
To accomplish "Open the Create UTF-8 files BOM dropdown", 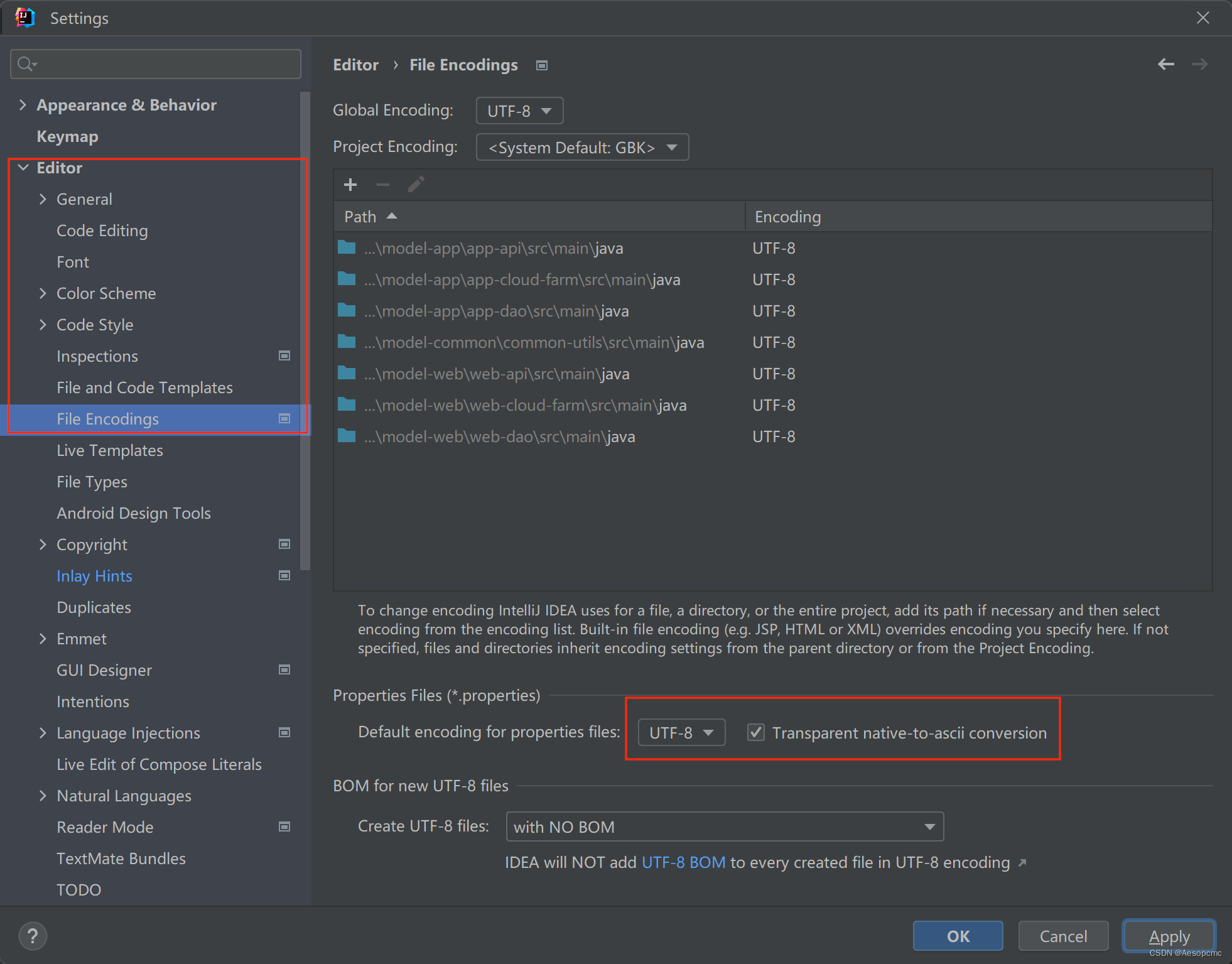I will [x=724, y=826].
